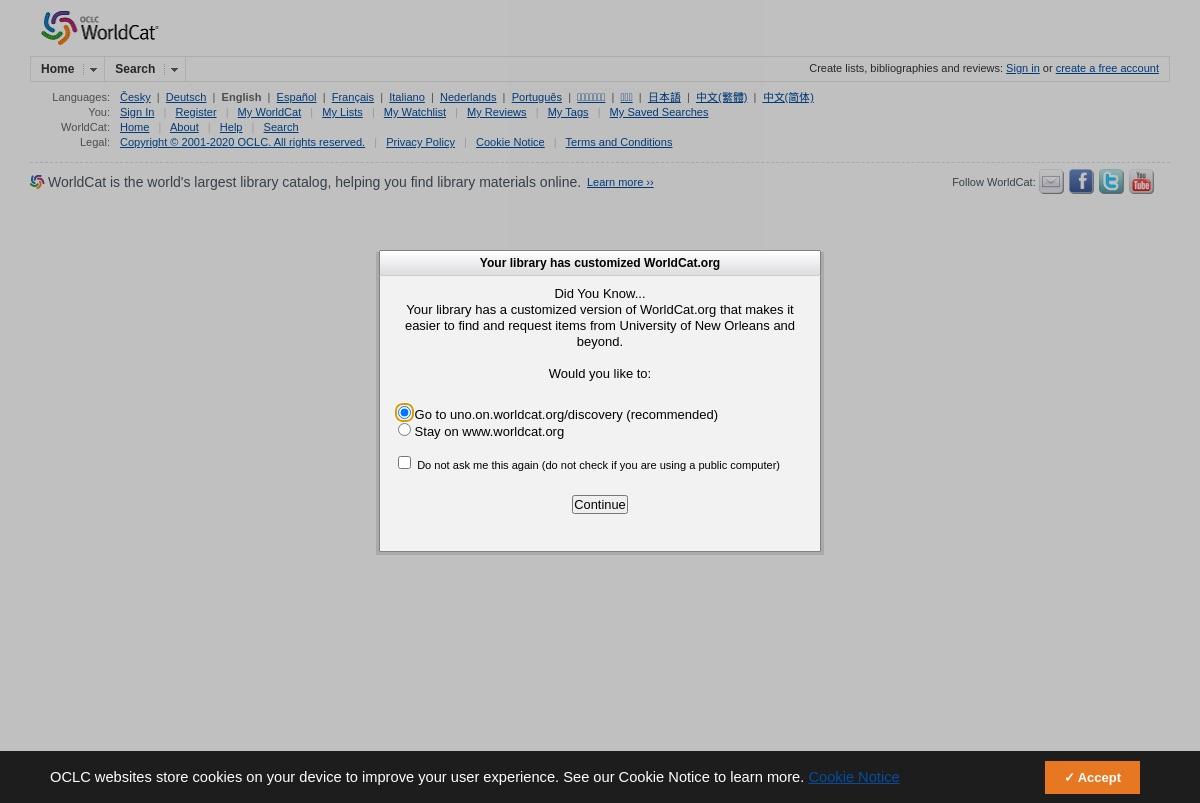
Task: Open the Privacy Policy link
Action: tap(420, 142)
